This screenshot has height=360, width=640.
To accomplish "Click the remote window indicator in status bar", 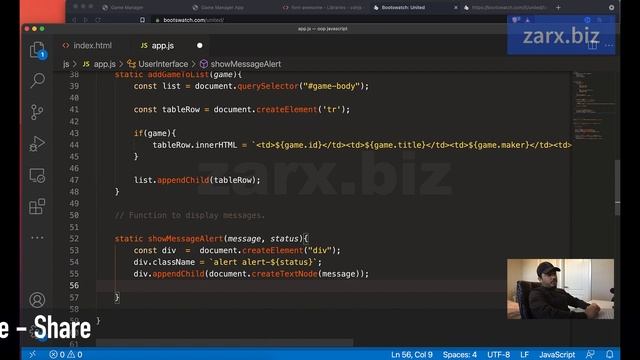I will pyautogui.click(x=32, y=354).
